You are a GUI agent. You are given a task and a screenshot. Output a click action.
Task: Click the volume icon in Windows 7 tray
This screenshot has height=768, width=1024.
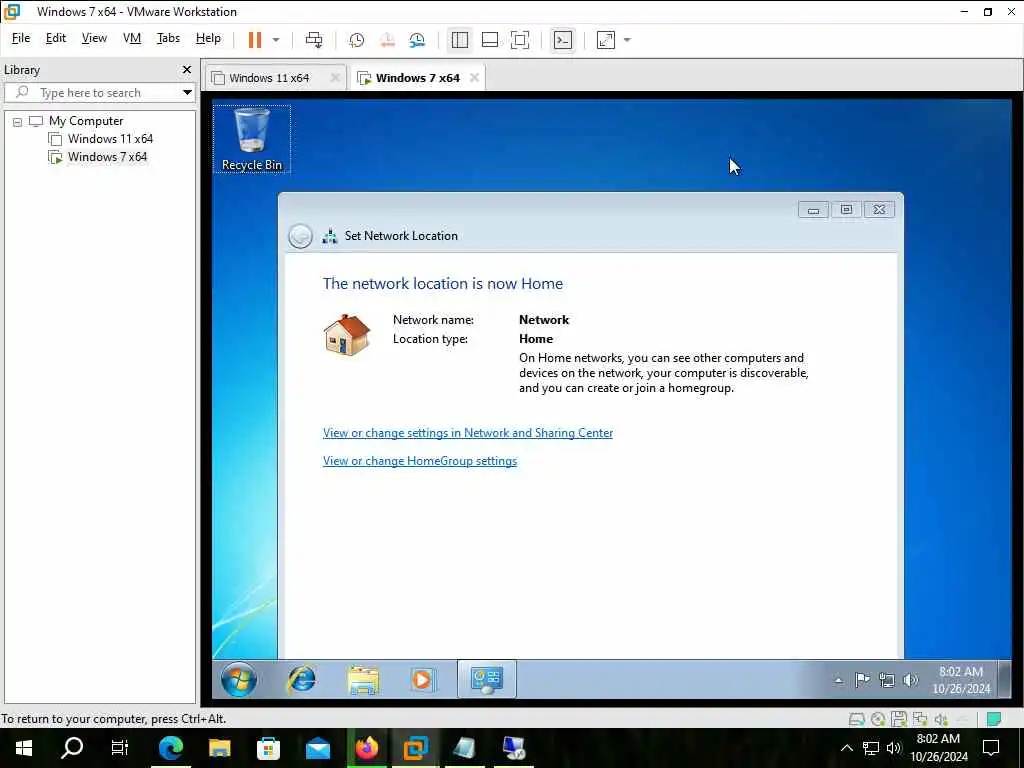[x=910, y=680]
